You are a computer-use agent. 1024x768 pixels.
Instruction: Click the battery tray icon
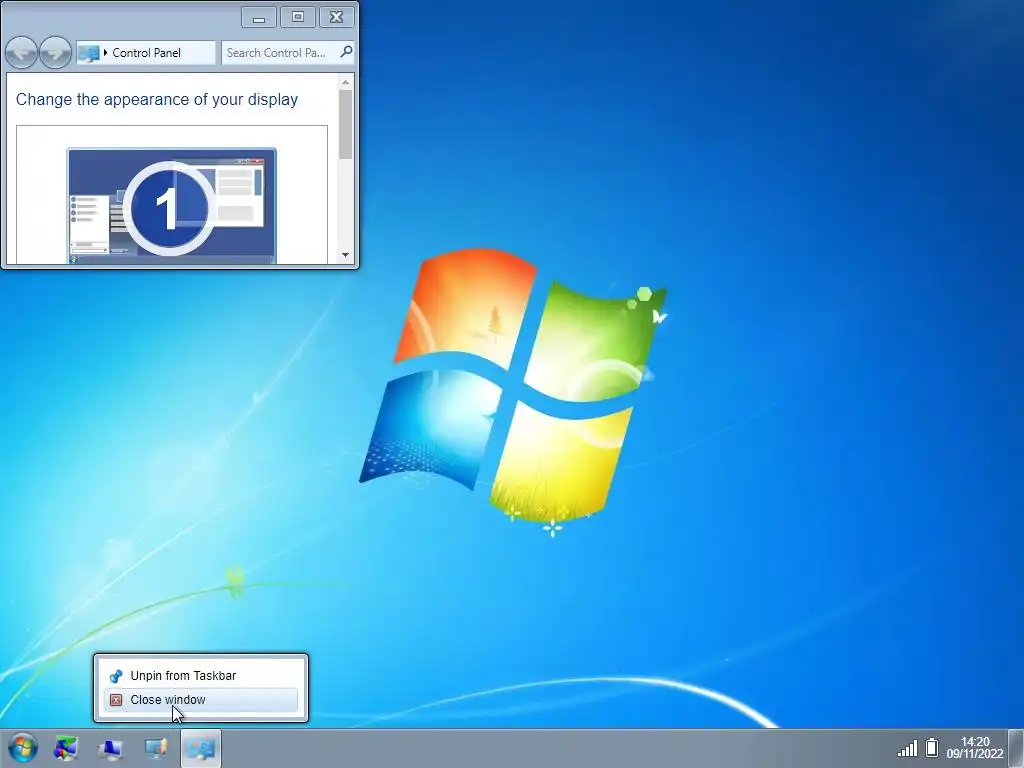click(x=932, y=748)
